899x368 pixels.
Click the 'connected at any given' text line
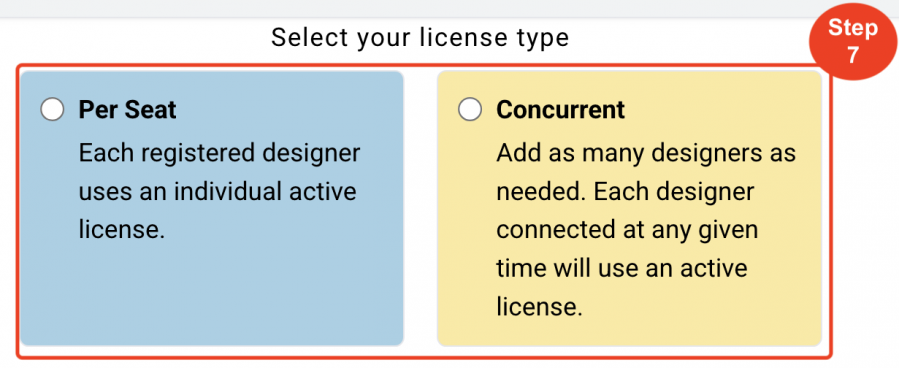coord(627,230)
